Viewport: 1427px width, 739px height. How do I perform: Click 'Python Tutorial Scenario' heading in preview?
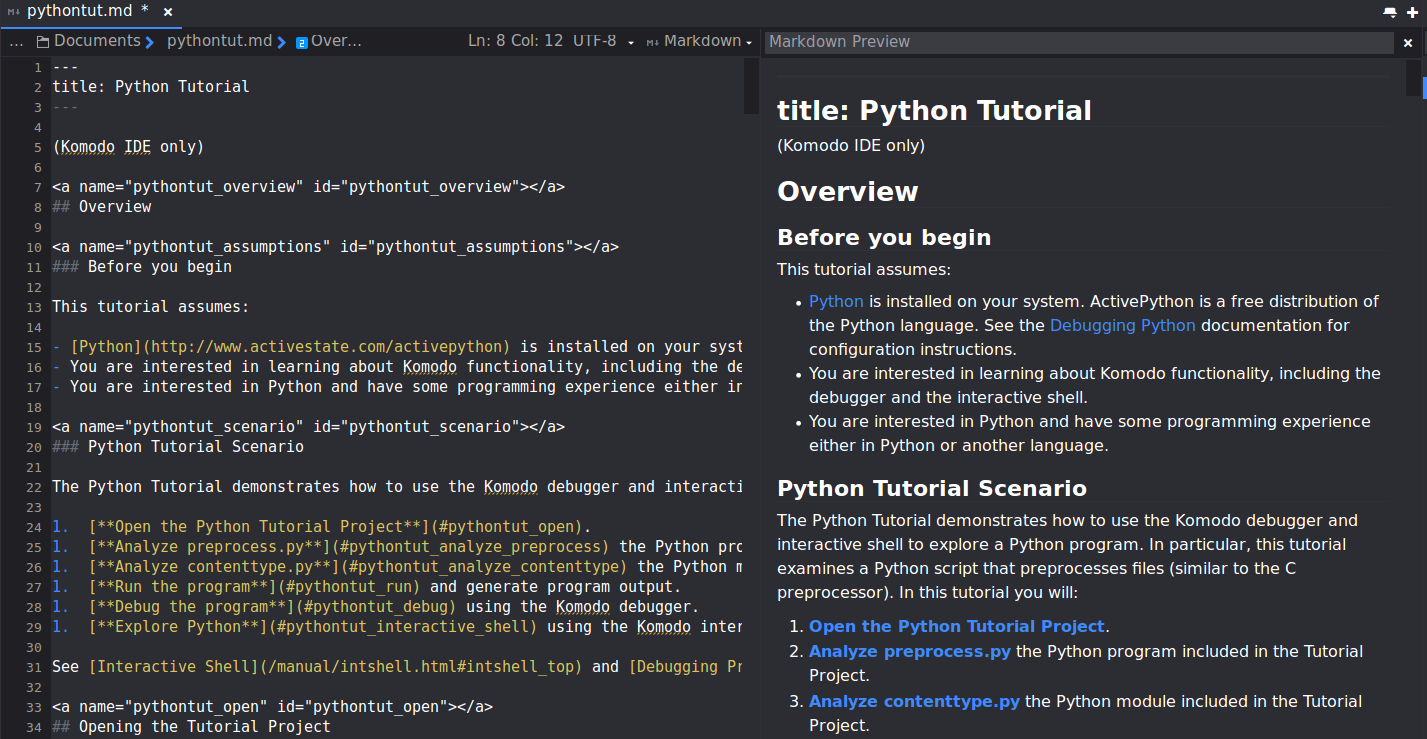click(x=932, y=488)
